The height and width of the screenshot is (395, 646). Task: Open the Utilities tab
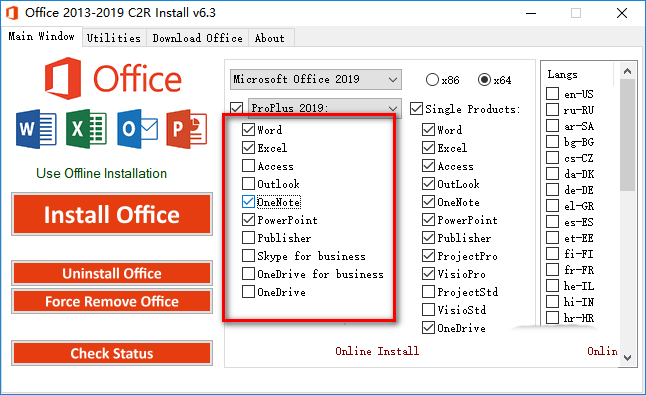[x=114, y=38]
